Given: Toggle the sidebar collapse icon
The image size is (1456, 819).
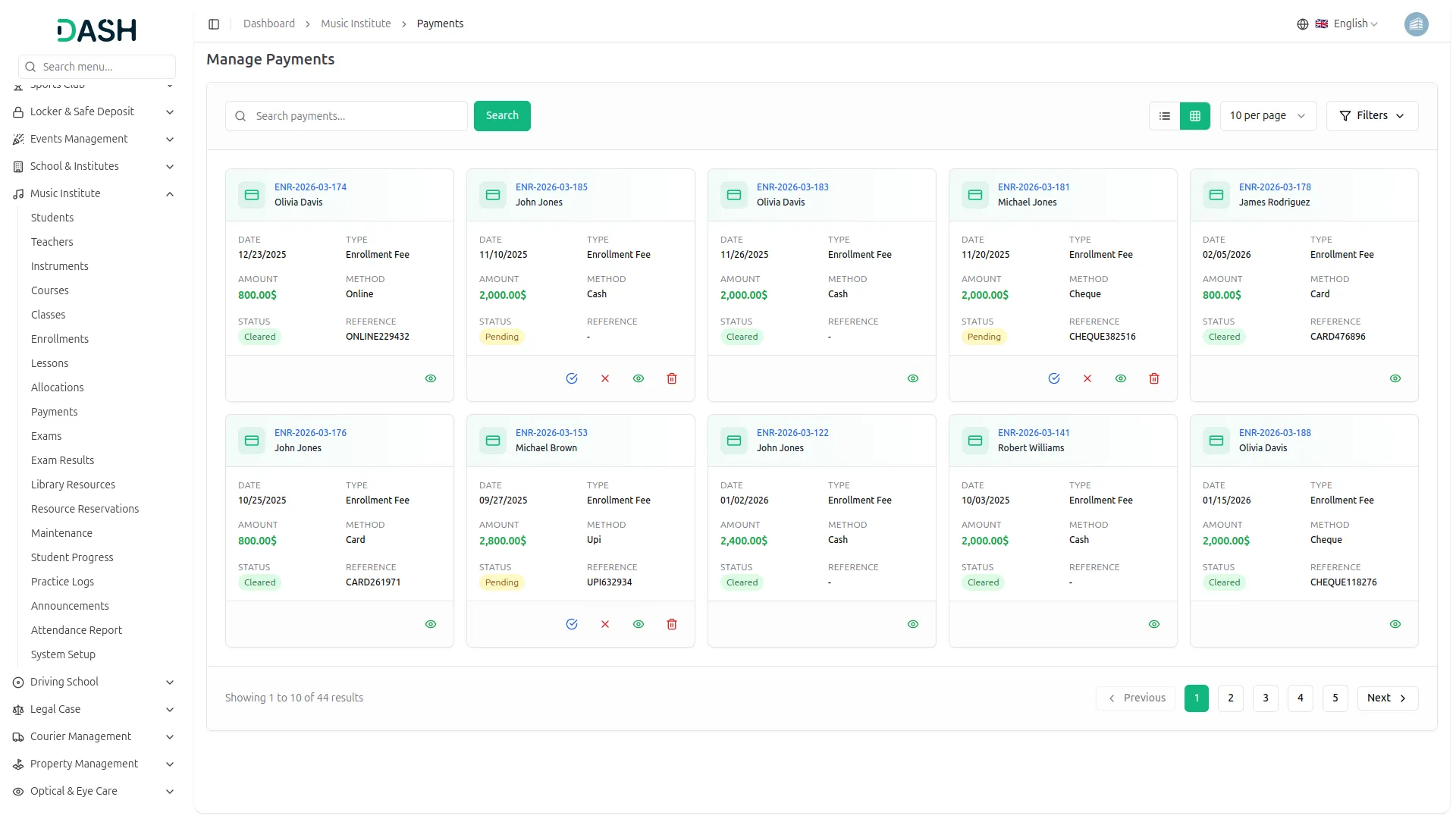Looking at the screenshot, I should pyautogui.click(x=214, y=24).
